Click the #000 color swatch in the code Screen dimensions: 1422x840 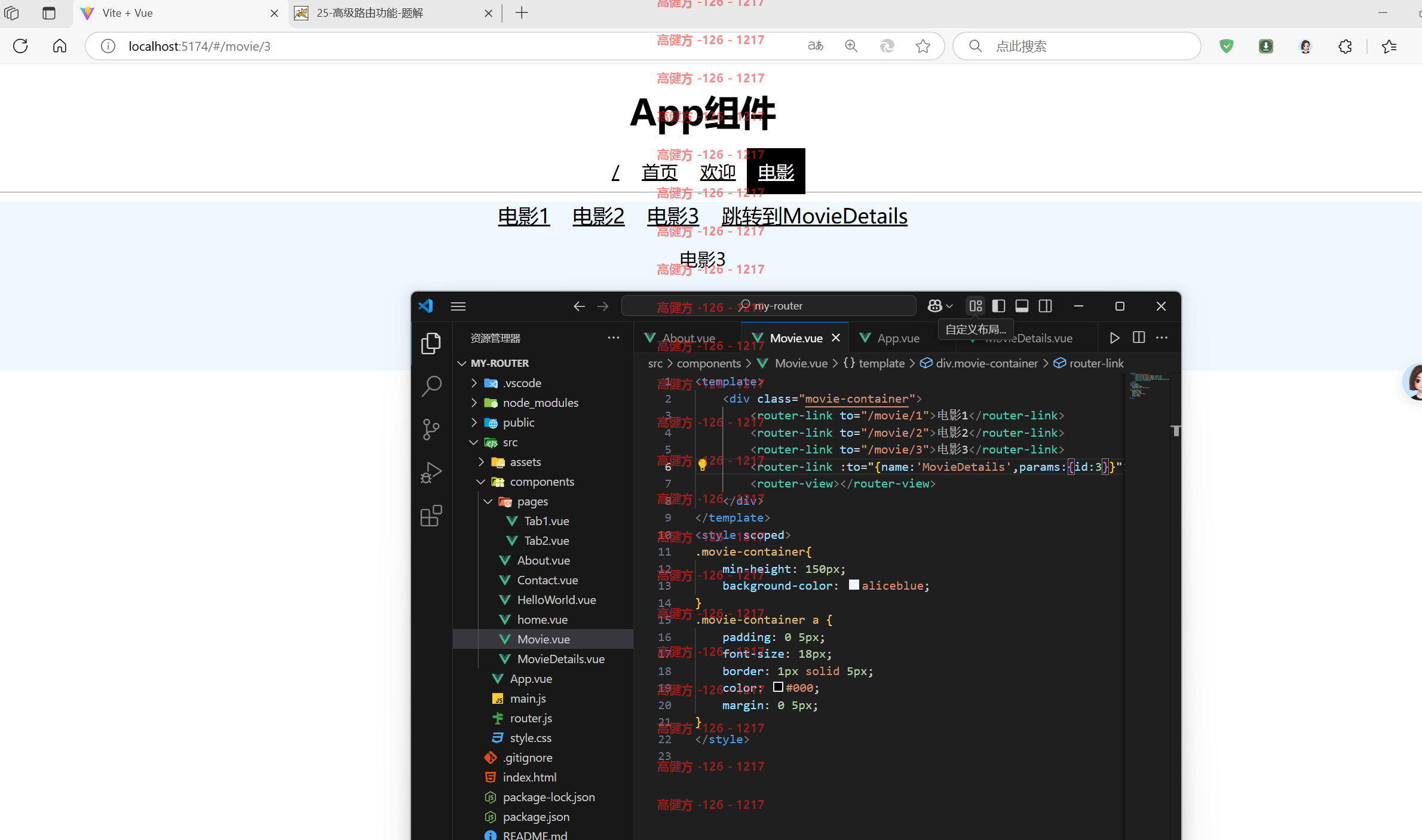point(778,687)
